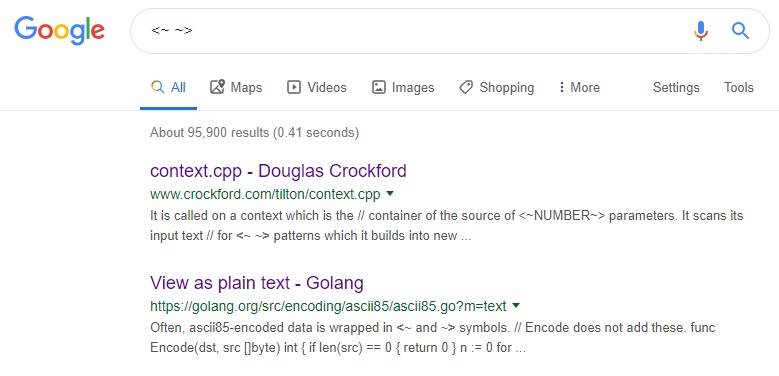Expand the arrow beside golang.org URL

point(516,305)
